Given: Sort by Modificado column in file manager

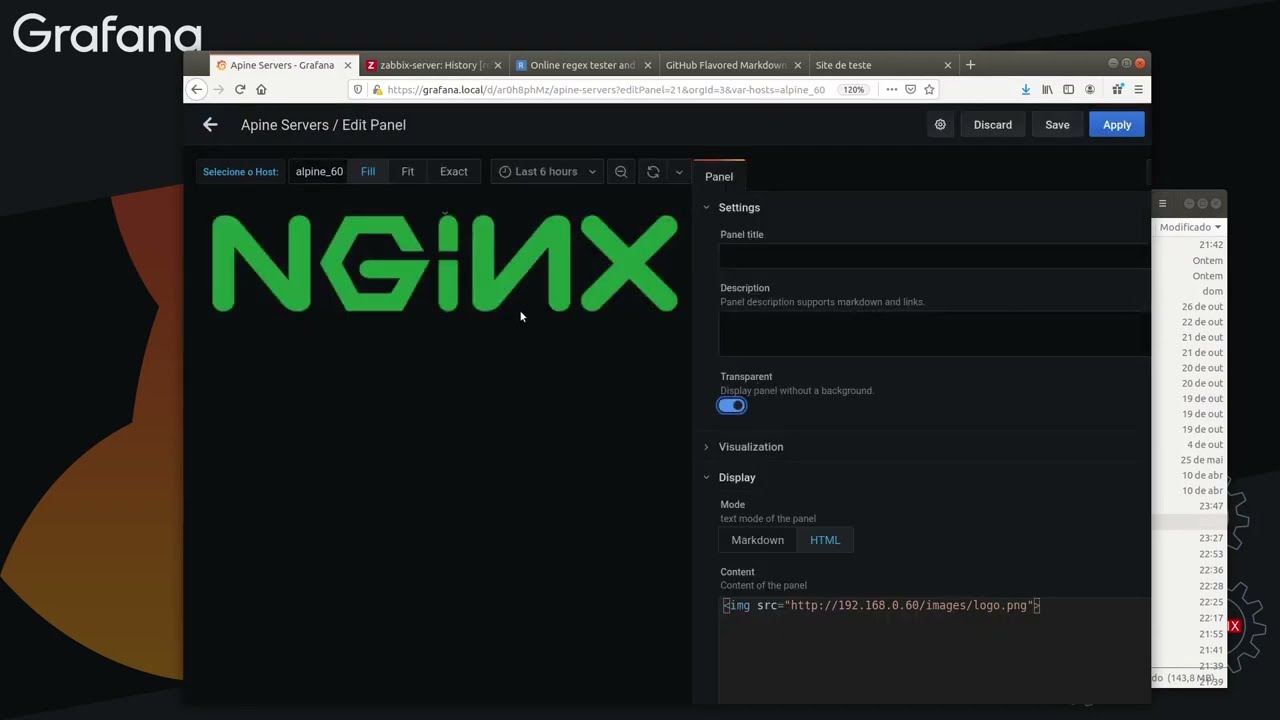Looking at the screenshot, I should point(1189,227).
